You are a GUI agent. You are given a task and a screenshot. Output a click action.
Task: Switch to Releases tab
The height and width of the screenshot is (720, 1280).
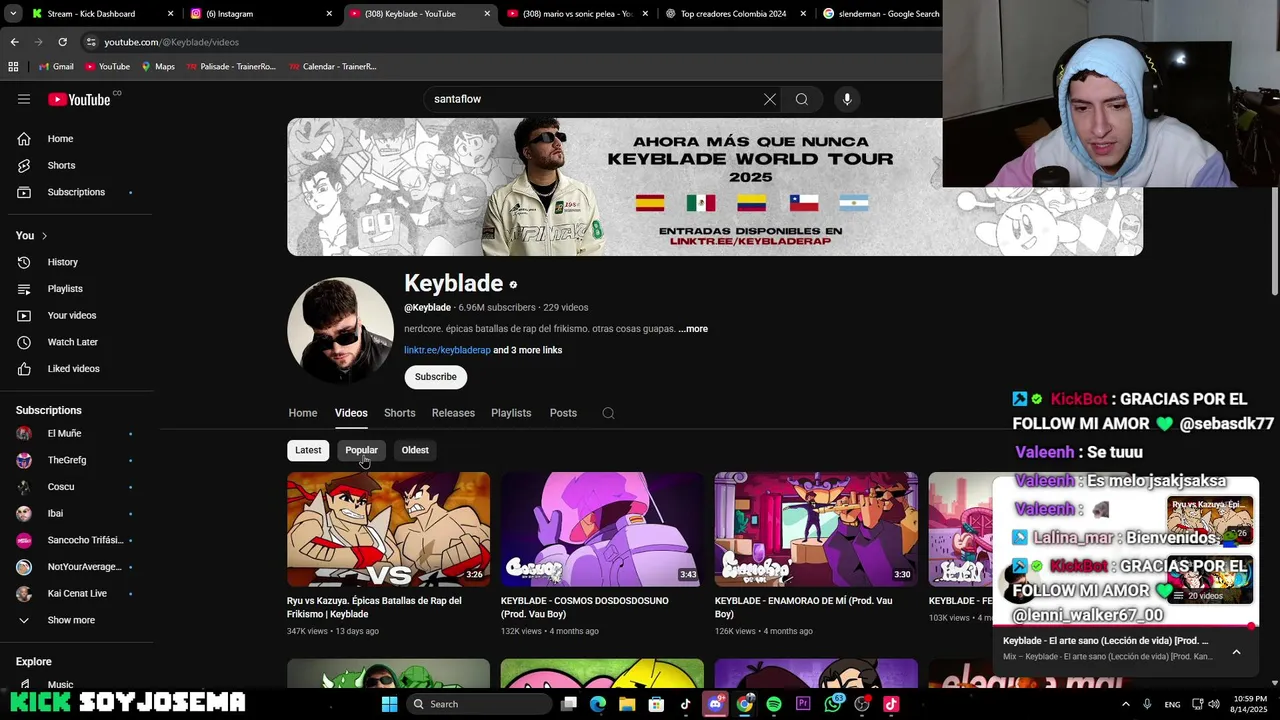(453, 413)
